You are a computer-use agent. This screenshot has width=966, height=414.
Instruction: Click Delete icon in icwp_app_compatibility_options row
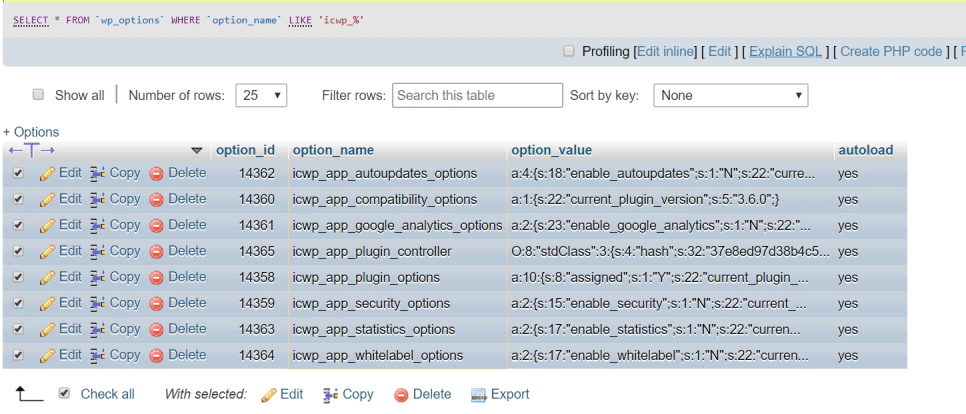point(156,200)
